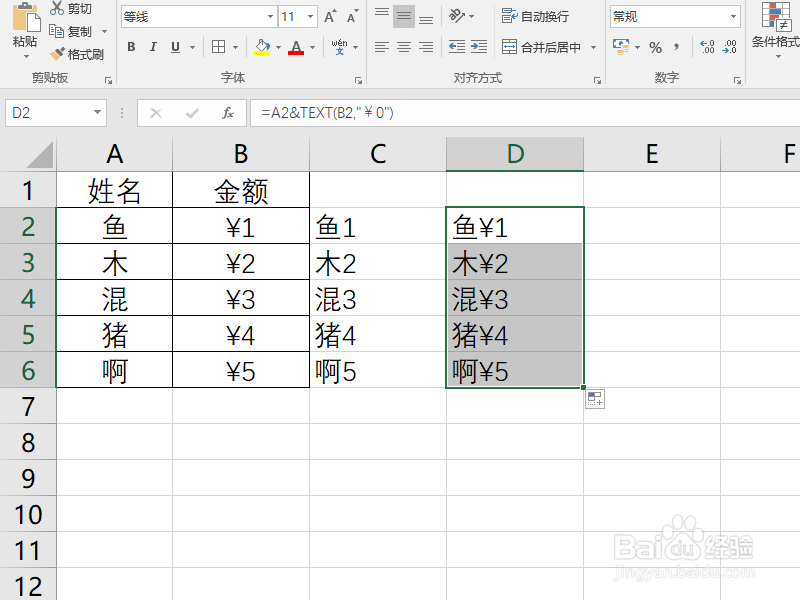
Task: Select cell C3 containing 木2
Action: pyautogui.click(x=378, y=262)
